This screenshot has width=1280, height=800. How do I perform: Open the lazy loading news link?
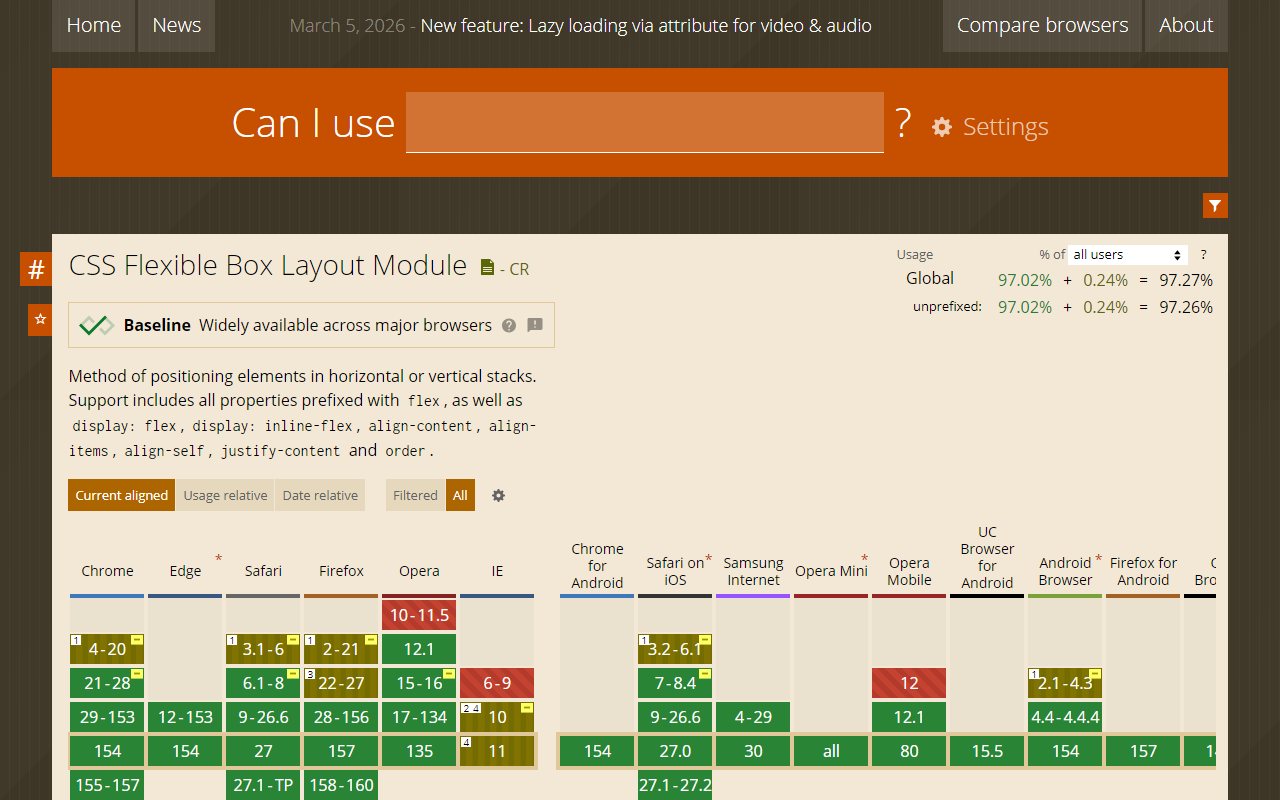click(646, 26)
